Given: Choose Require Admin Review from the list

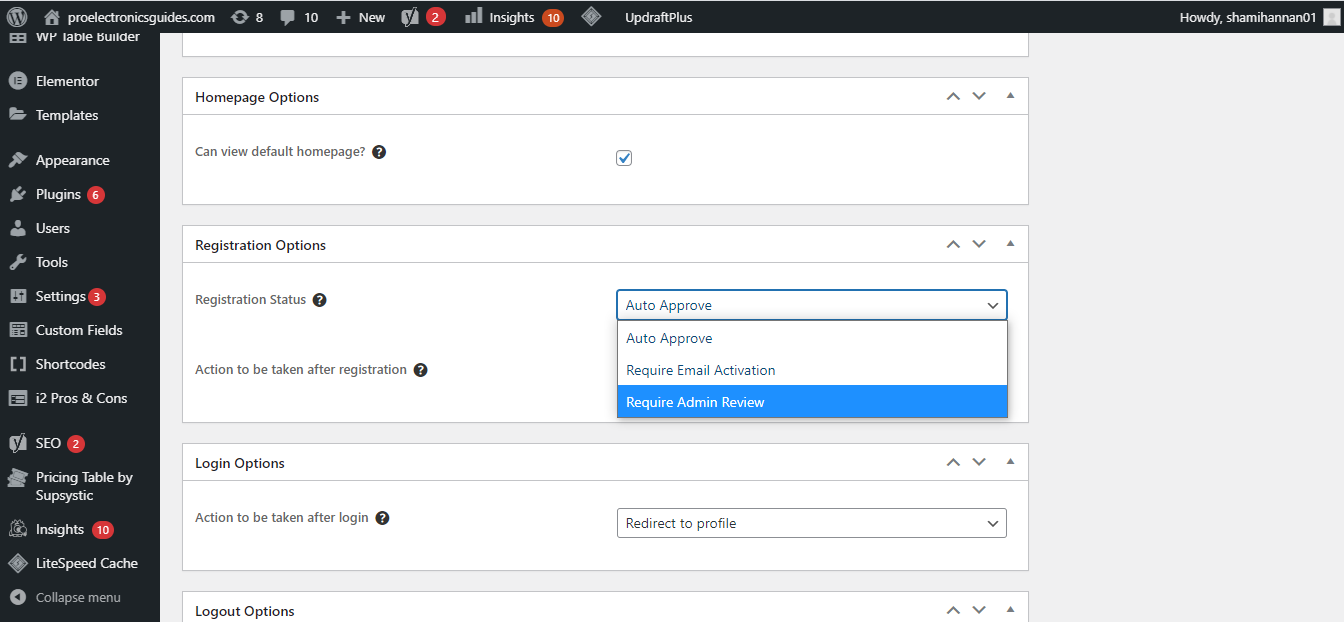Looking at the screenshot, I should click(811, 402).
